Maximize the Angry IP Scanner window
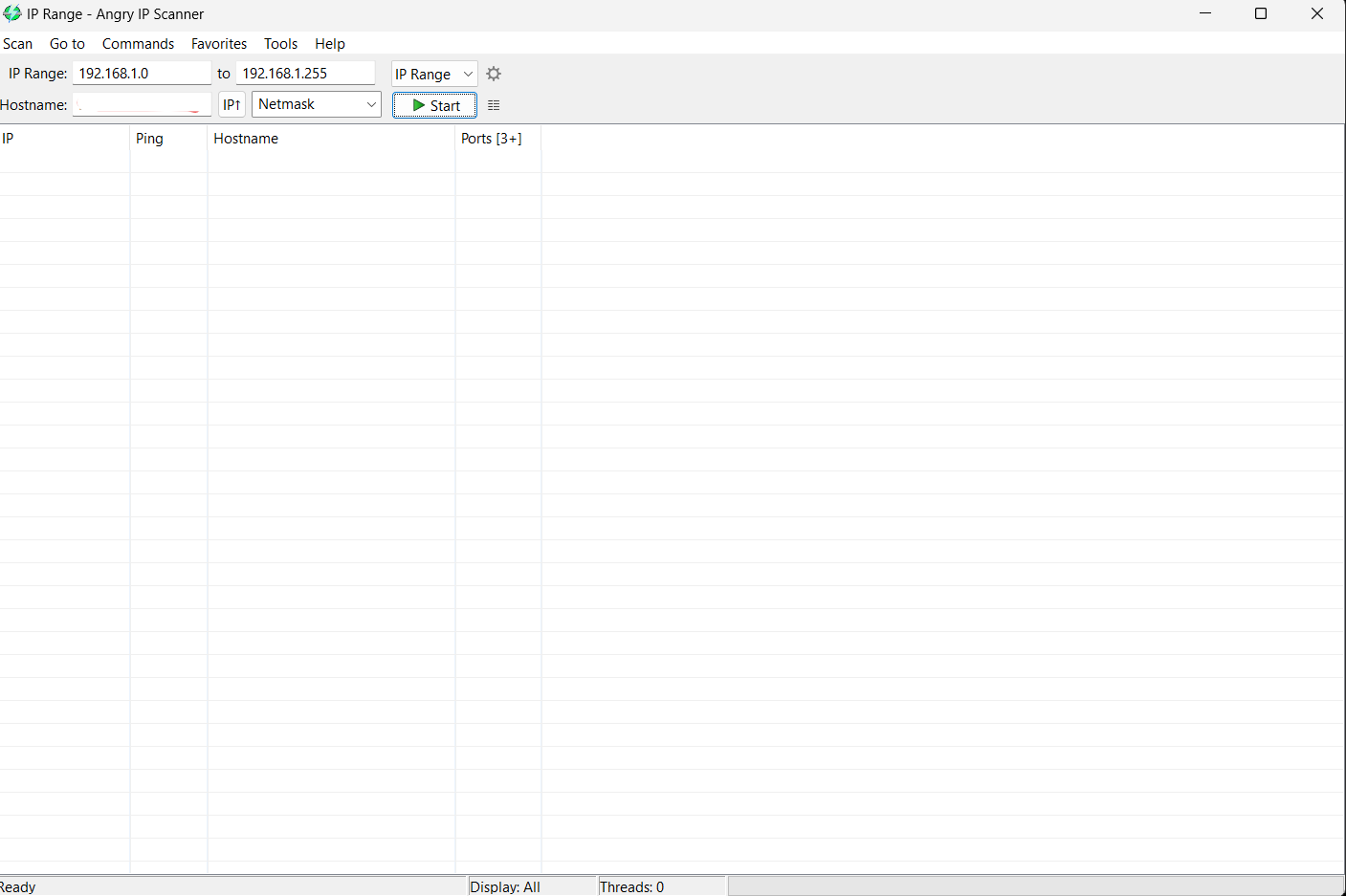Viewport: 1346px width, 896px height. tap(1261, 13)
